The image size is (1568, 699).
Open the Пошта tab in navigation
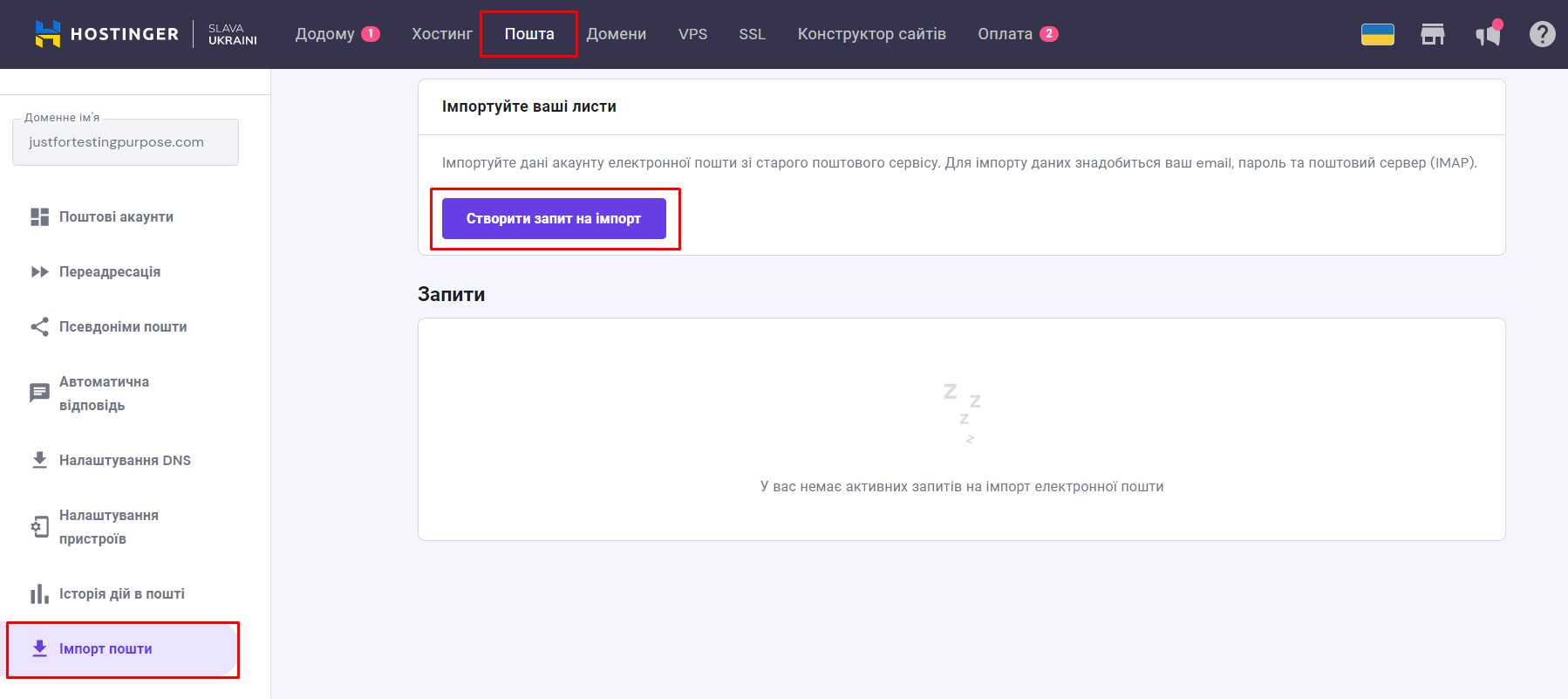(528, 34)
